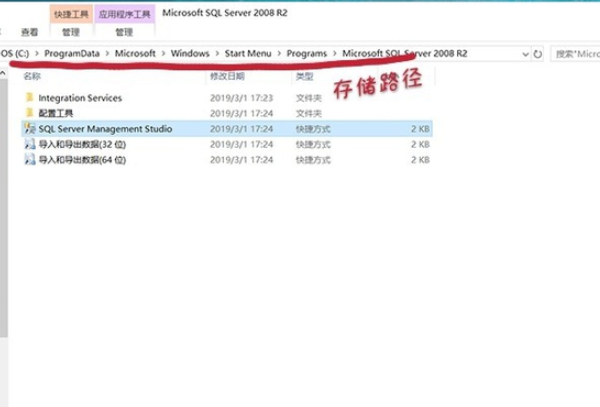
Task: Expand the chevron after Windows breadcrumb
Action: pyautogui.click(x=217, y=54)
